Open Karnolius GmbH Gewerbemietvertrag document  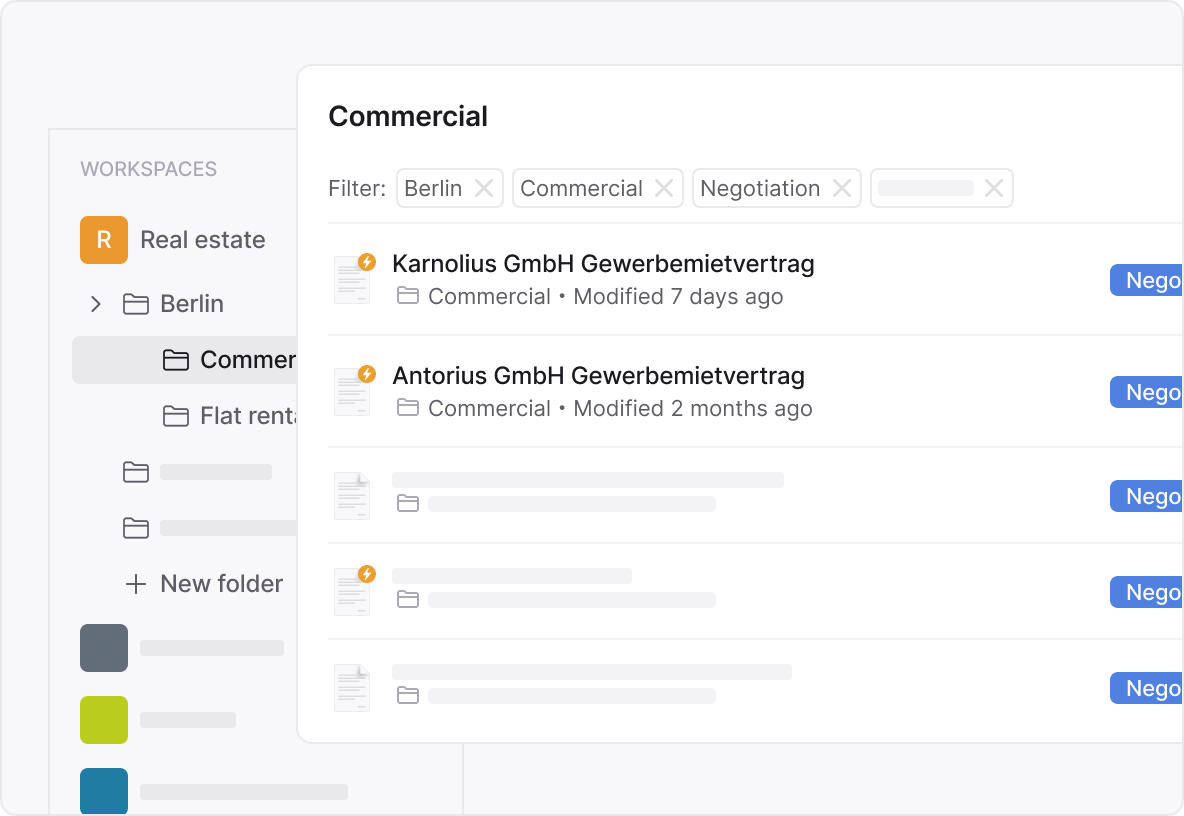click(x=602, y=263)
